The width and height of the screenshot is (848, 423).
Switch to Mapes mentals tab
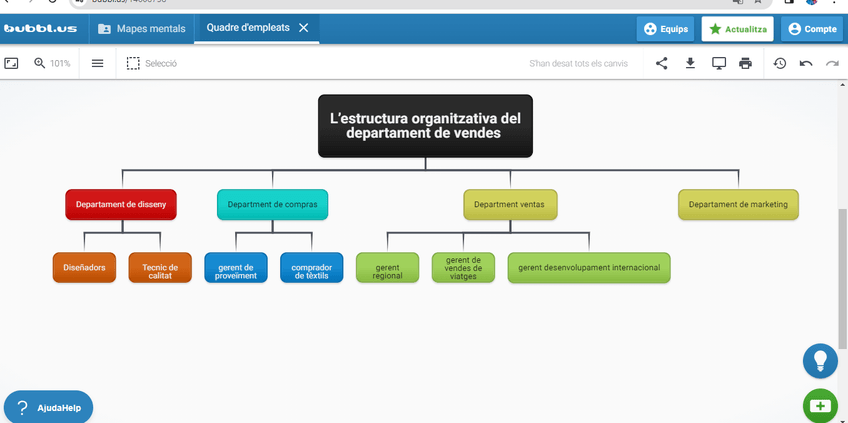point(141,29)
